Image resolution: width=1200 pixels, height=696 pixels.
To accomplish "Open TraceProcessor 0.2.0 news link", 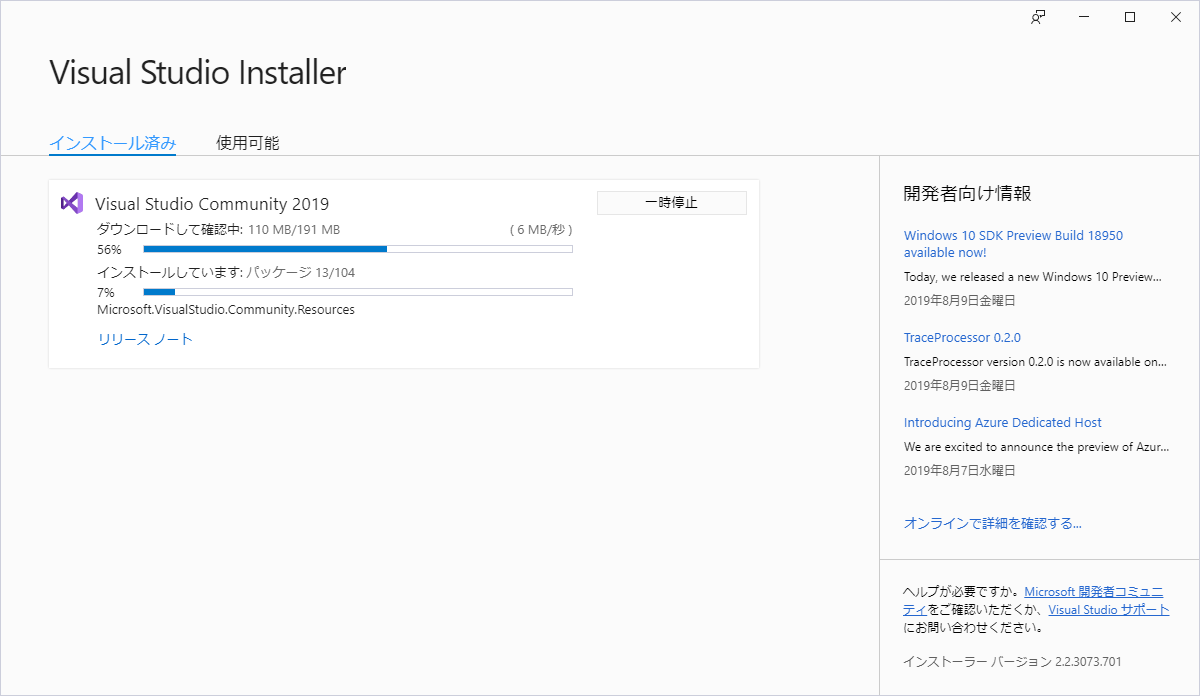I will click(x=962, y=338).
